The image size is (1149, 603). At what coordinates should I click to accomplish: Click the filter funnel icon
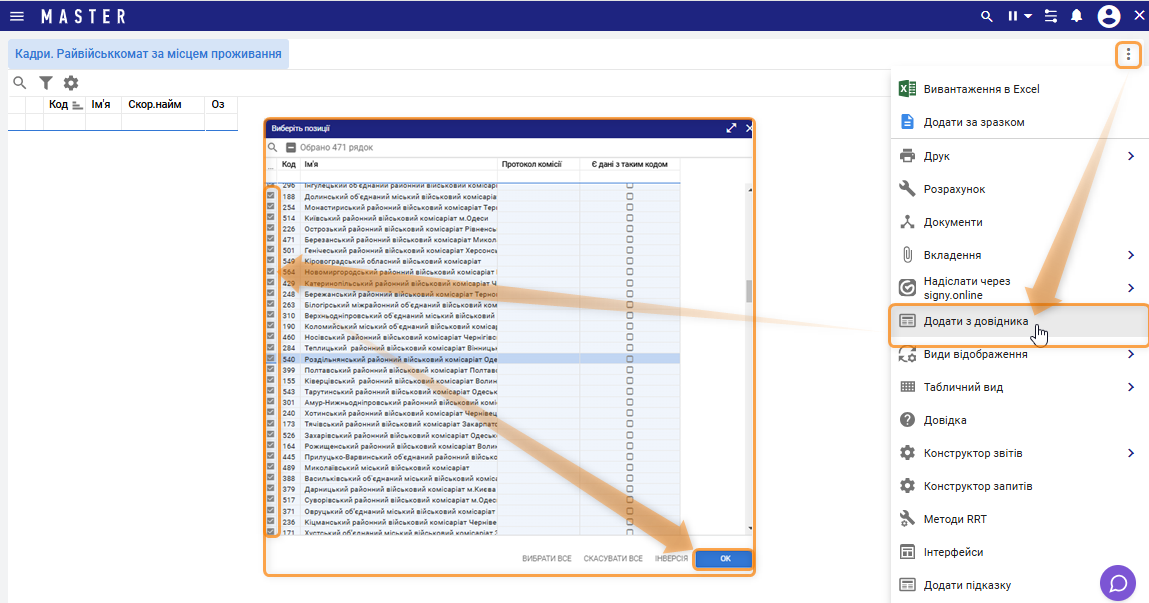pyautogui.click(x=45, y=83)
